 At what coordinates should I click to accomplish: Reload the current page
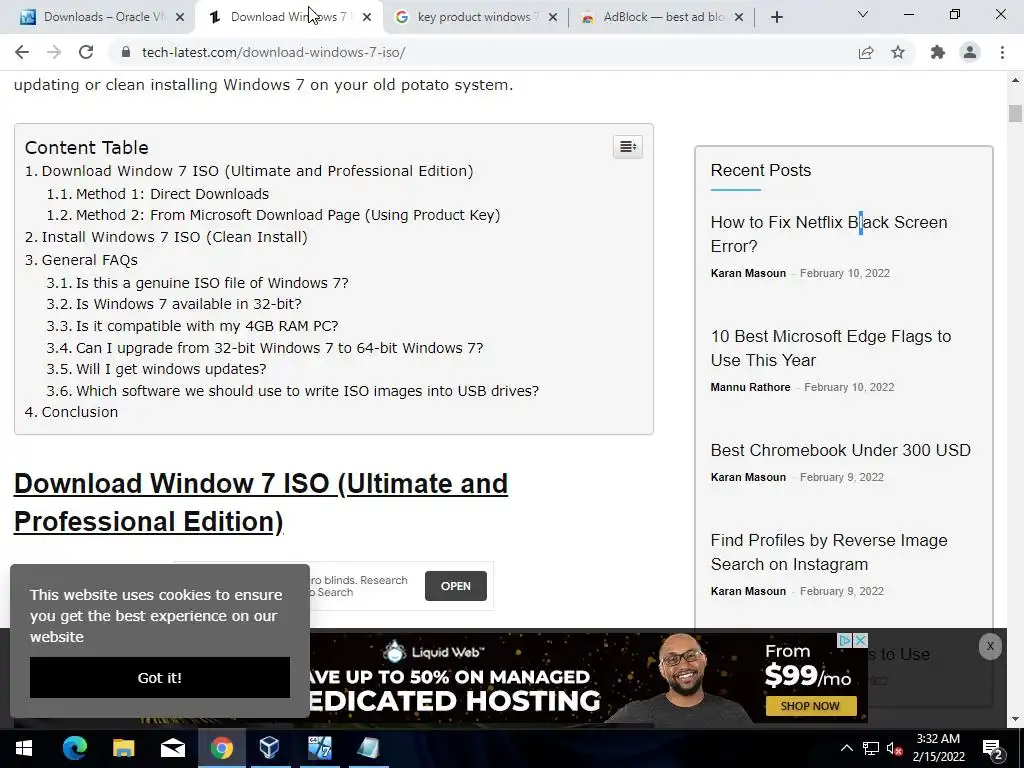(86, 52)
